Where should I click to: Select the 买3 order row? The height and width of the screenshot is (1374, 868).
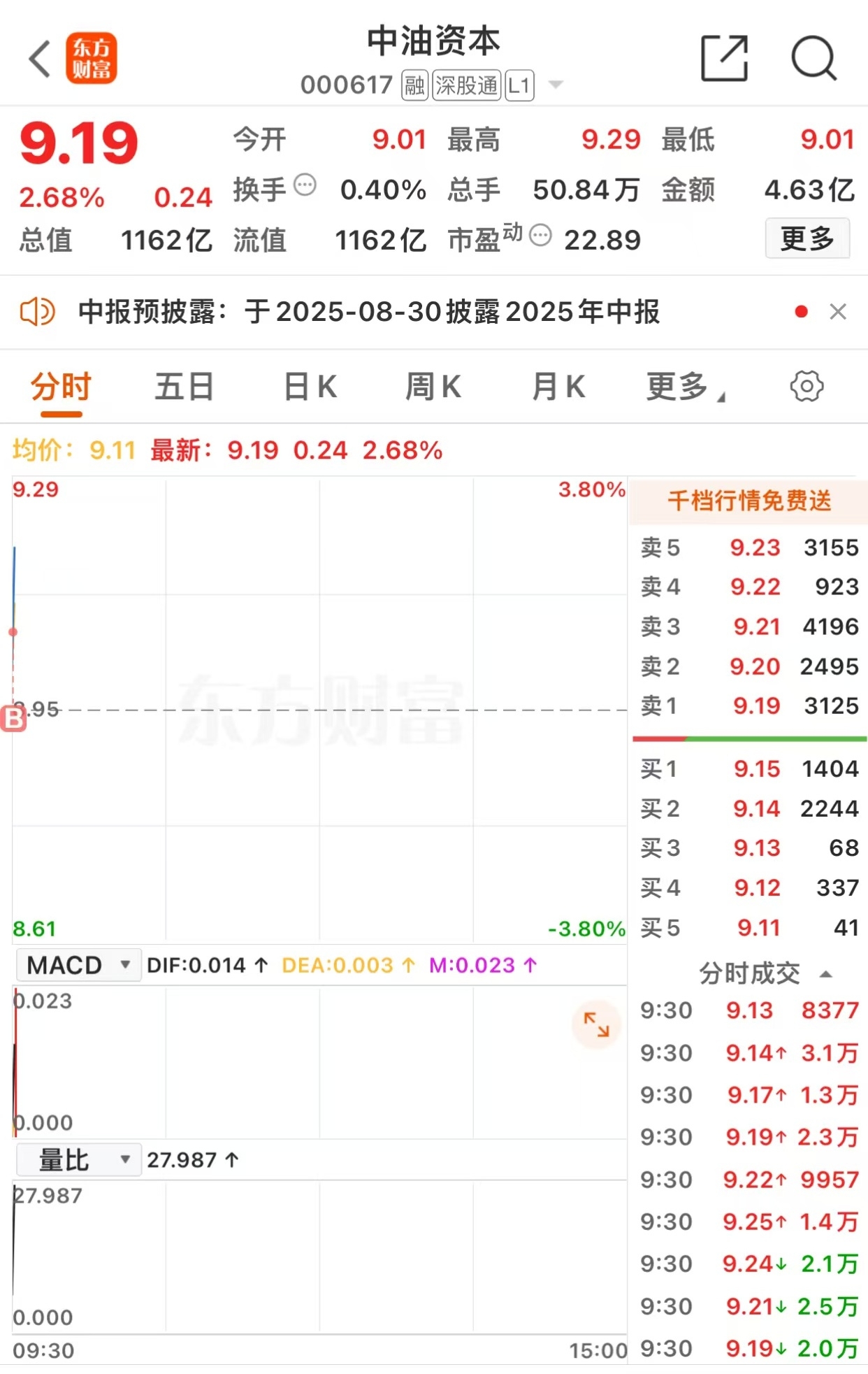coord(749,847)
